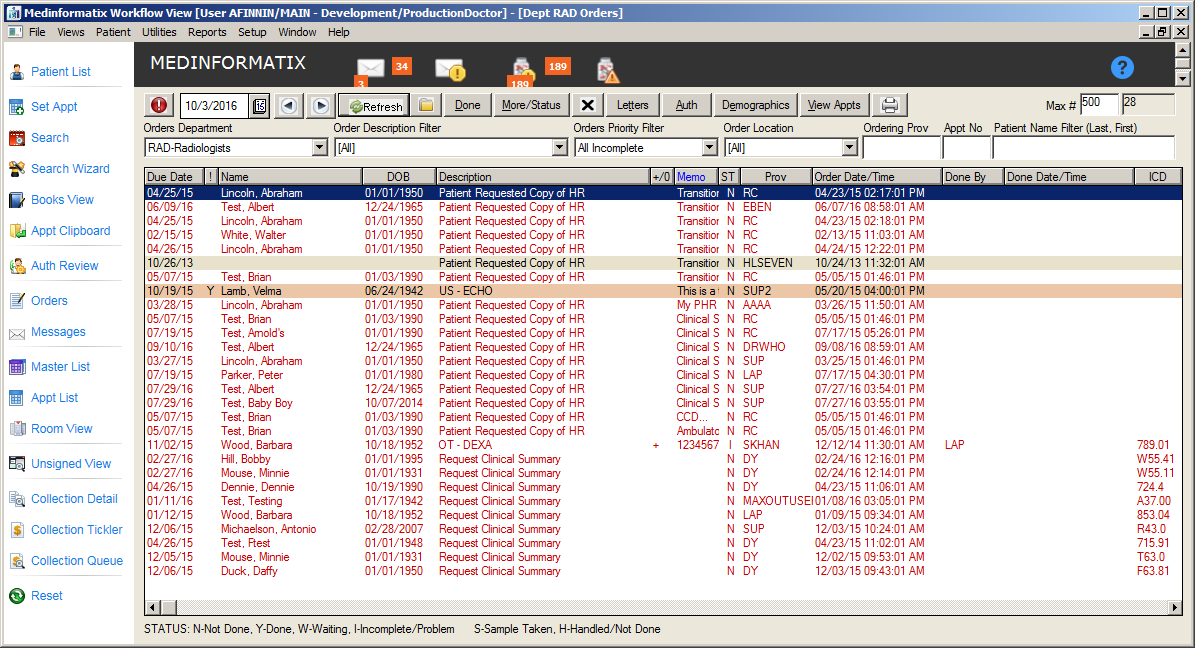Click the prescription bottle warning triangle icon

(x=607, y=70)
